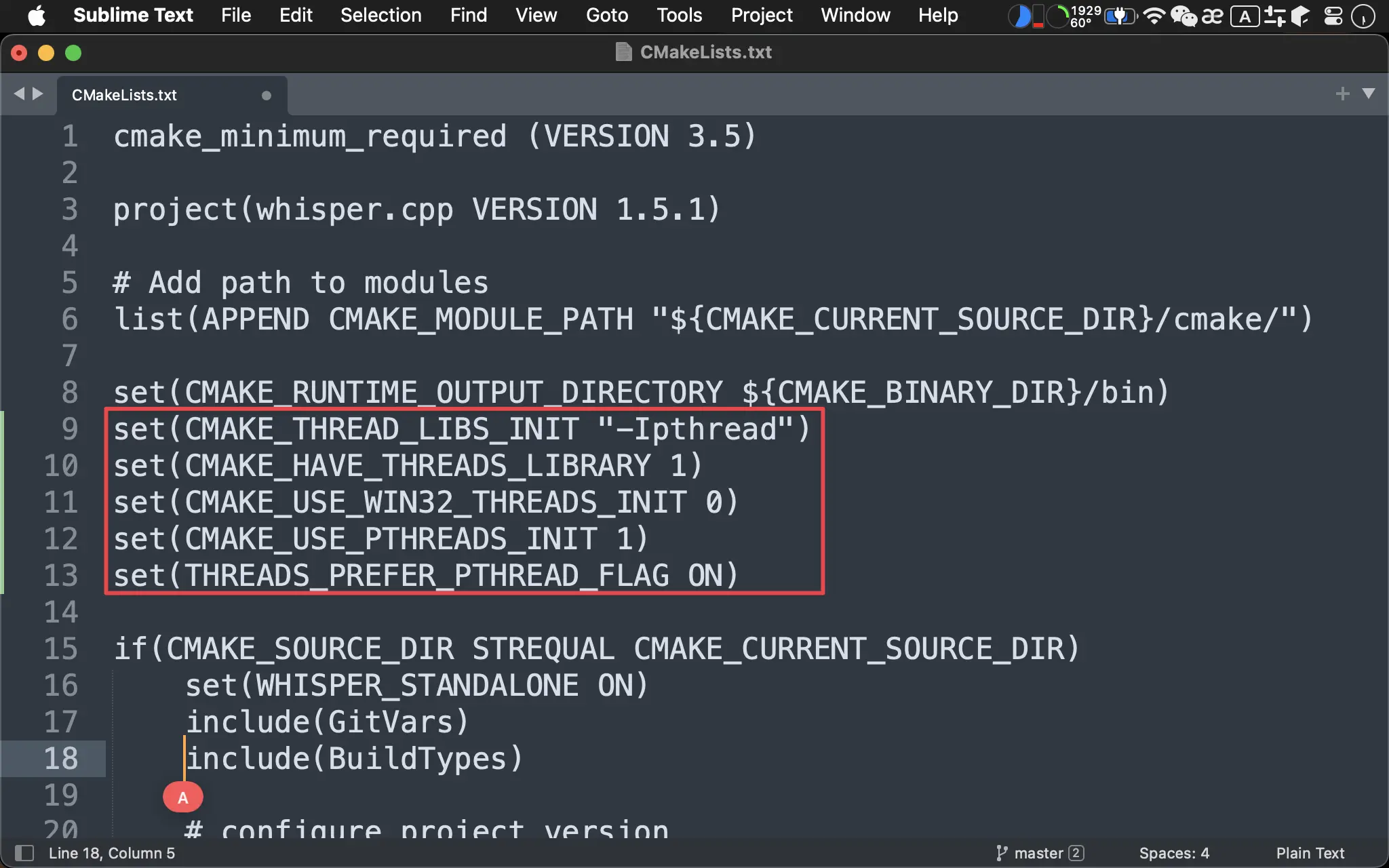Click Line 18, Column 5 status text
Viewport: 1389px width, 868px height.
click(x=112, y=853)
